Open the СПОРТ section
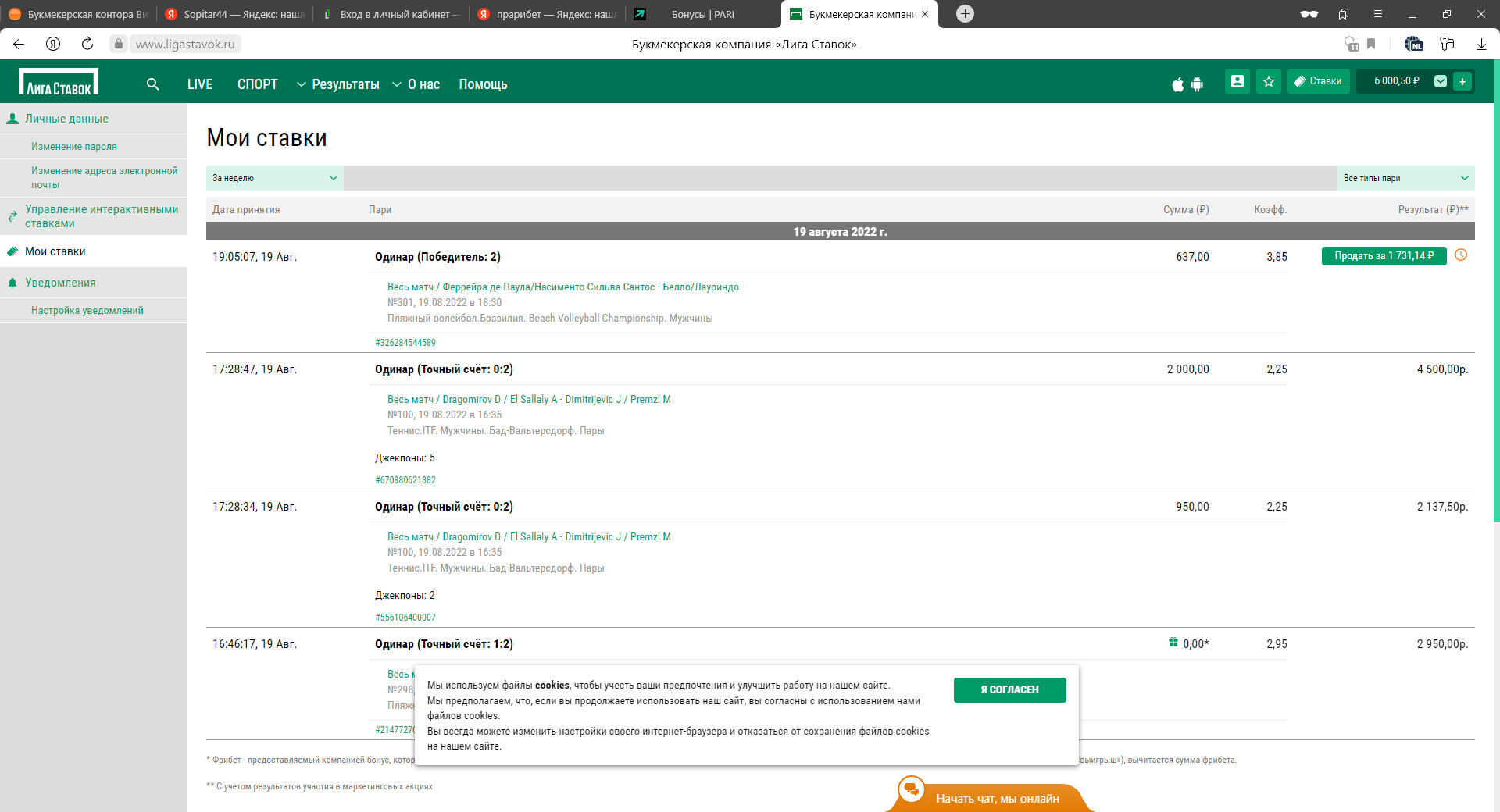The width and height of the screenshot is (1500, 812). [x=258, y=84]
